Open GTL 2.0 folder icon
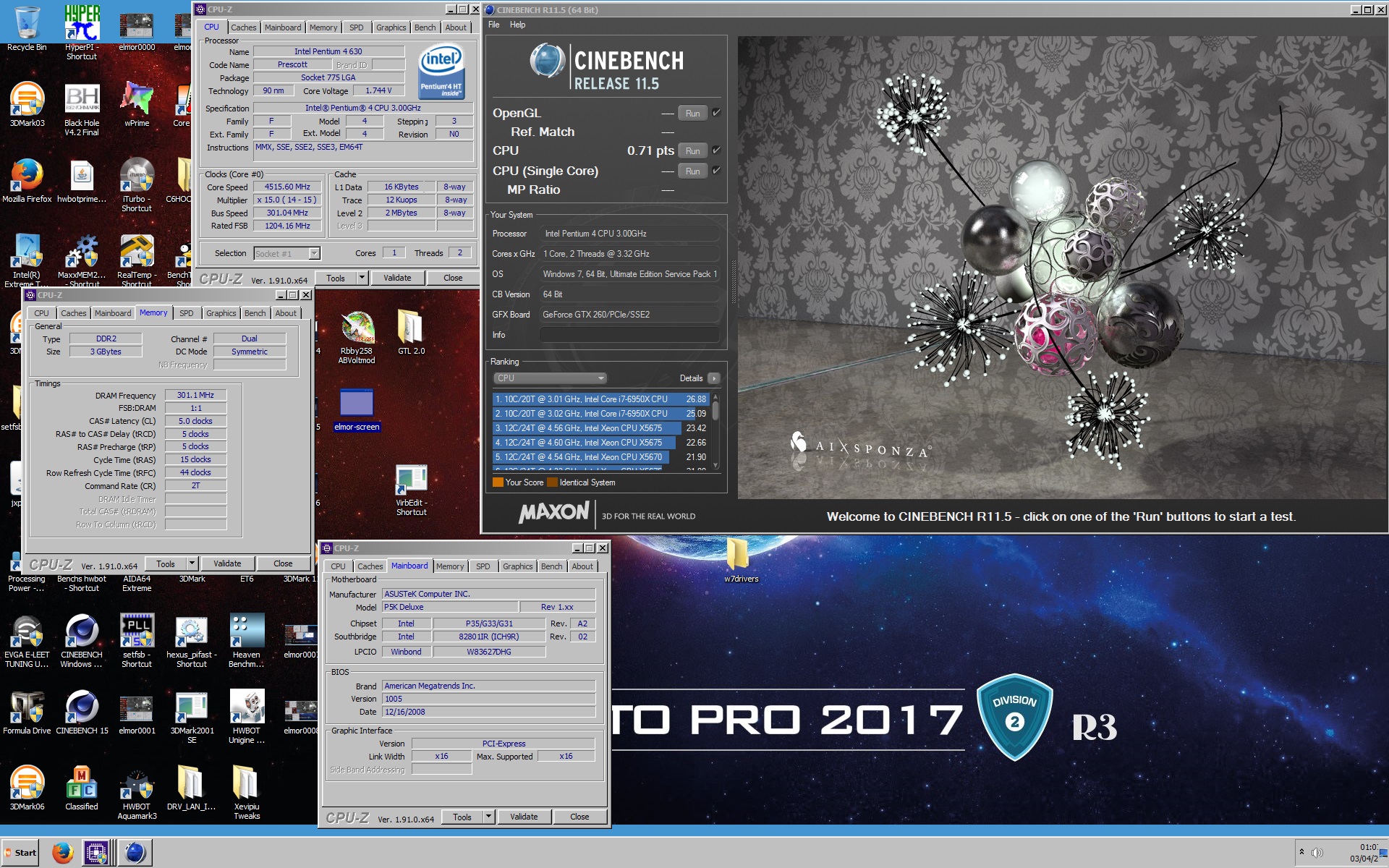Image resolution: width=1389 pixels, height=868 pixels. click(x=411, y=332)
